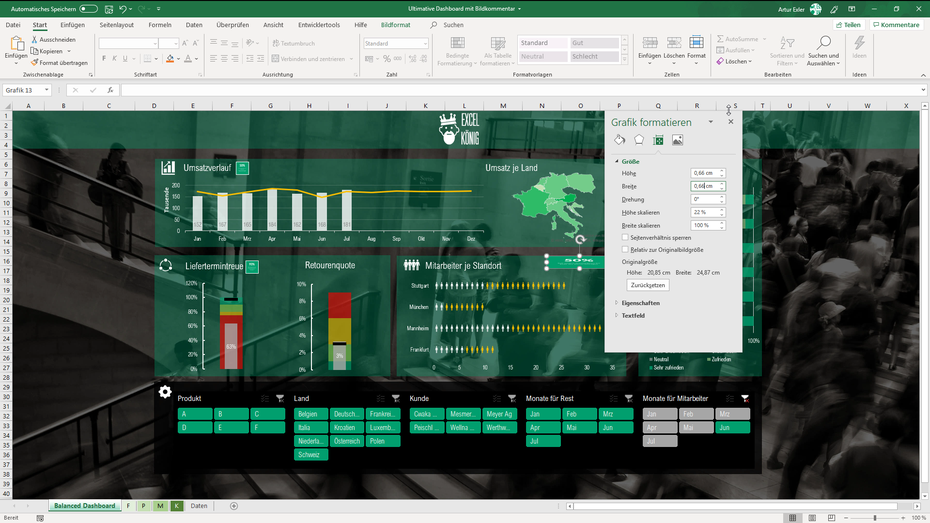The image size is (930, 523).
Task: Switch to page layout view icon
Action: tap(812, 518)
